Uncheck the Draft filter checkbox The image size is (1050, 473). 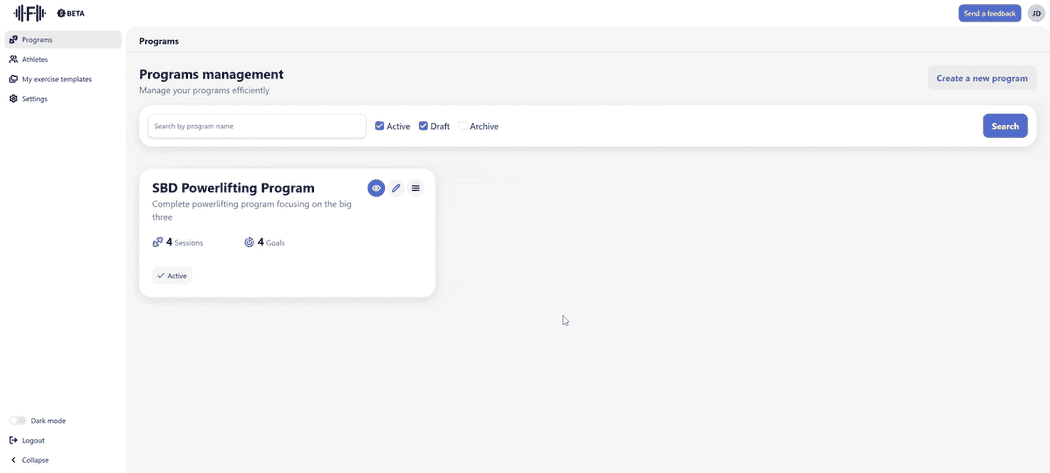tap(423, 126)
